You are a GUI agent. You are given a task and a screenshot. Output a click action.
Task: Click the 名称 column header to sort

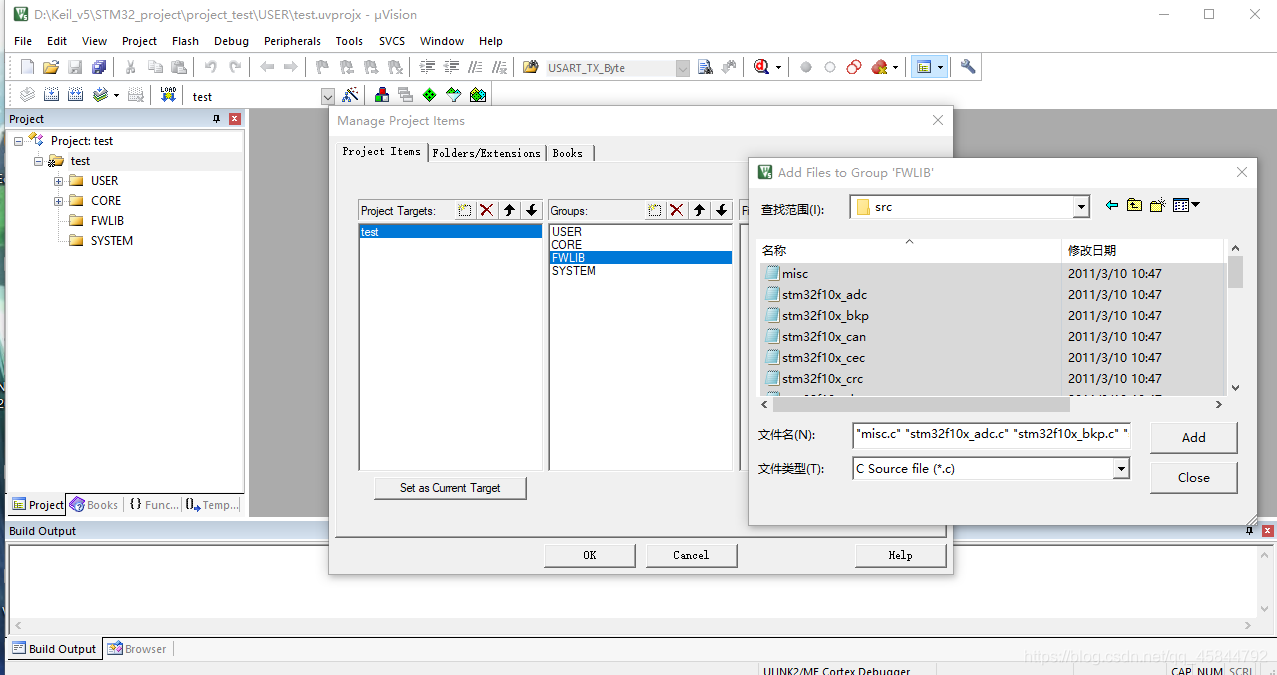[909, 250]
